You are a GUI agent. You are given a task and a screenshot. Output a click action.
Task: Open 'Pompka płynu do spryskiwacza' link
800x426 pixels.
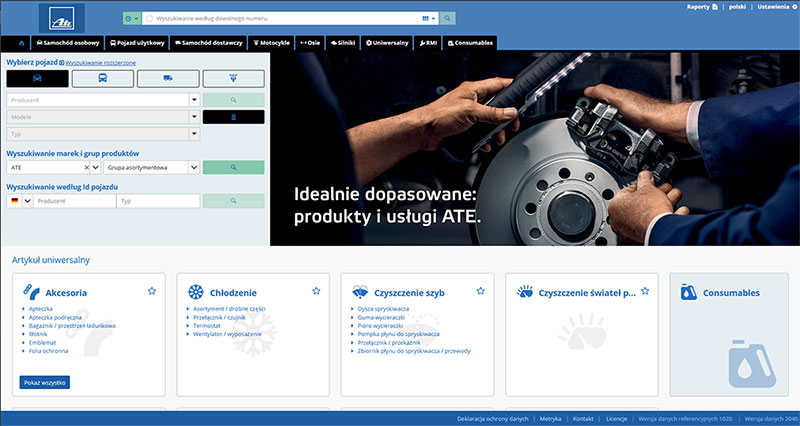point(398,334)
